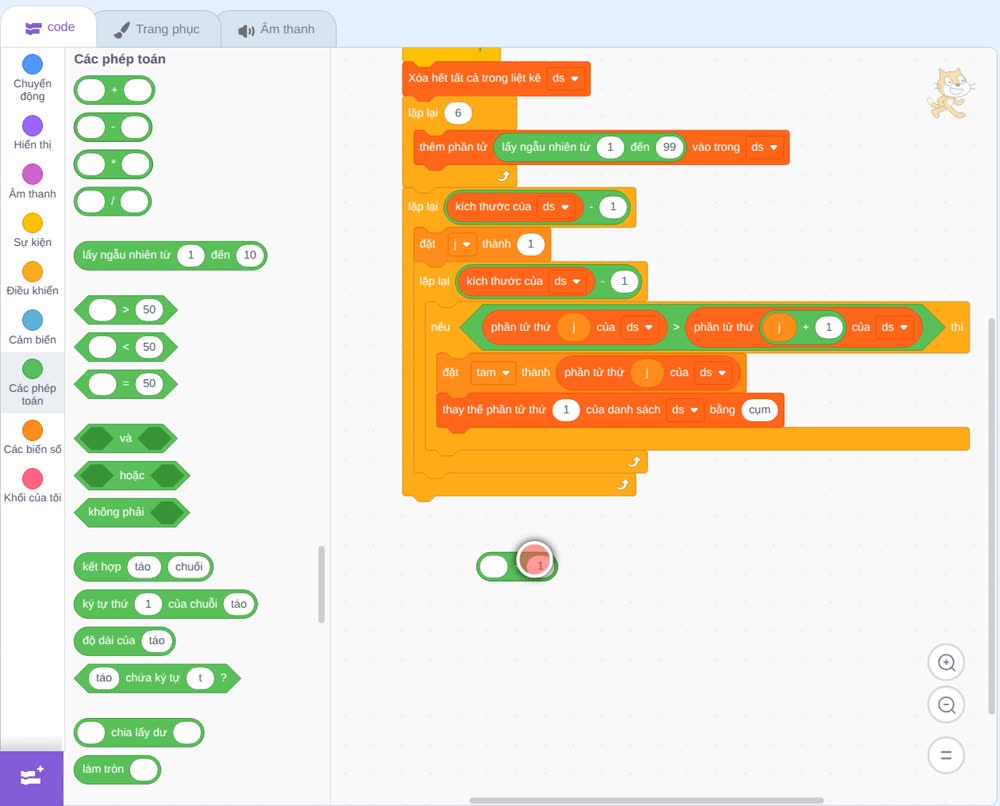Open ds dropdown in 'thêm phần tử' block
The width and height of the screenshot is (1000, 806).
pos(764,147)
